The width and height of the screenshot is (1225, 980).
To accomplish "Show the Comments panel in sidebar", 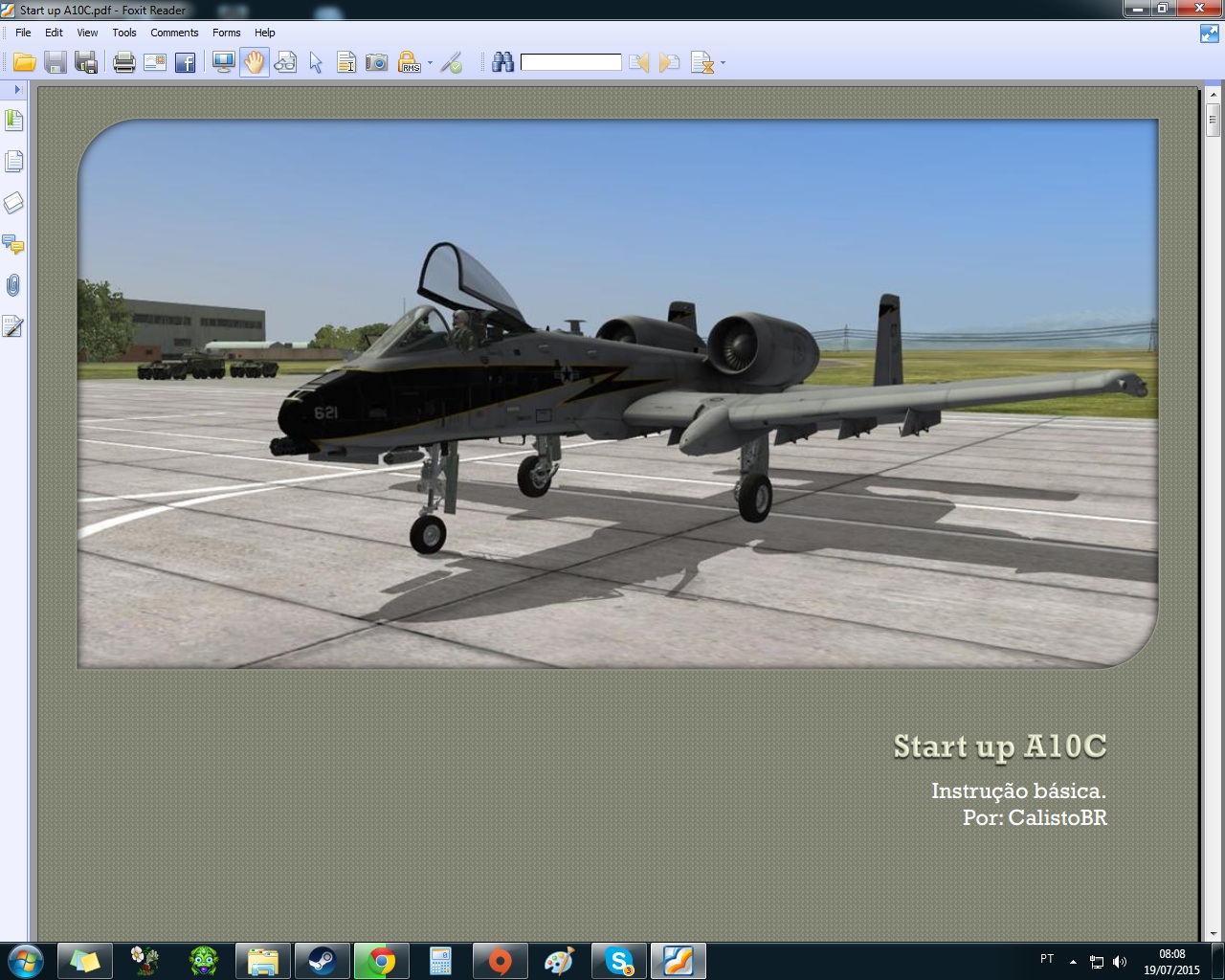I will [x=13, y=244].
